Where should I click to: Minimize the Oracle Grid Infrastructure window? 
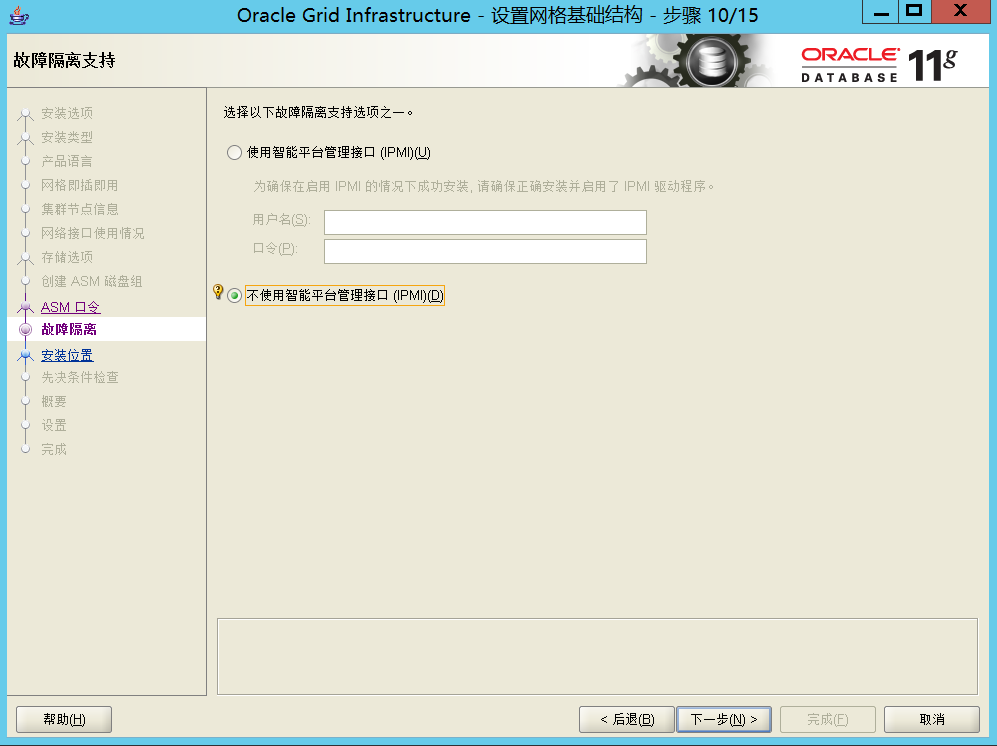tap(881, 12)
